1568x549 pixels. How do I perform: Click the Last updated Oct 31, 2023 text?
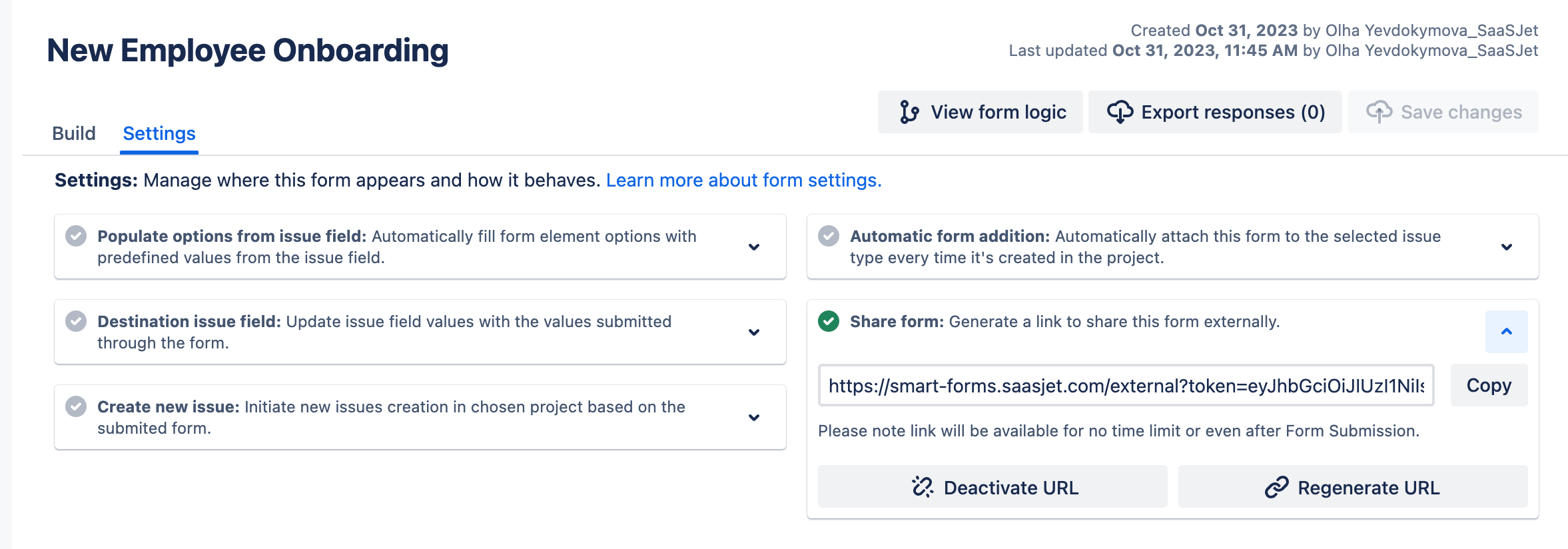(x=1274, y=51)
